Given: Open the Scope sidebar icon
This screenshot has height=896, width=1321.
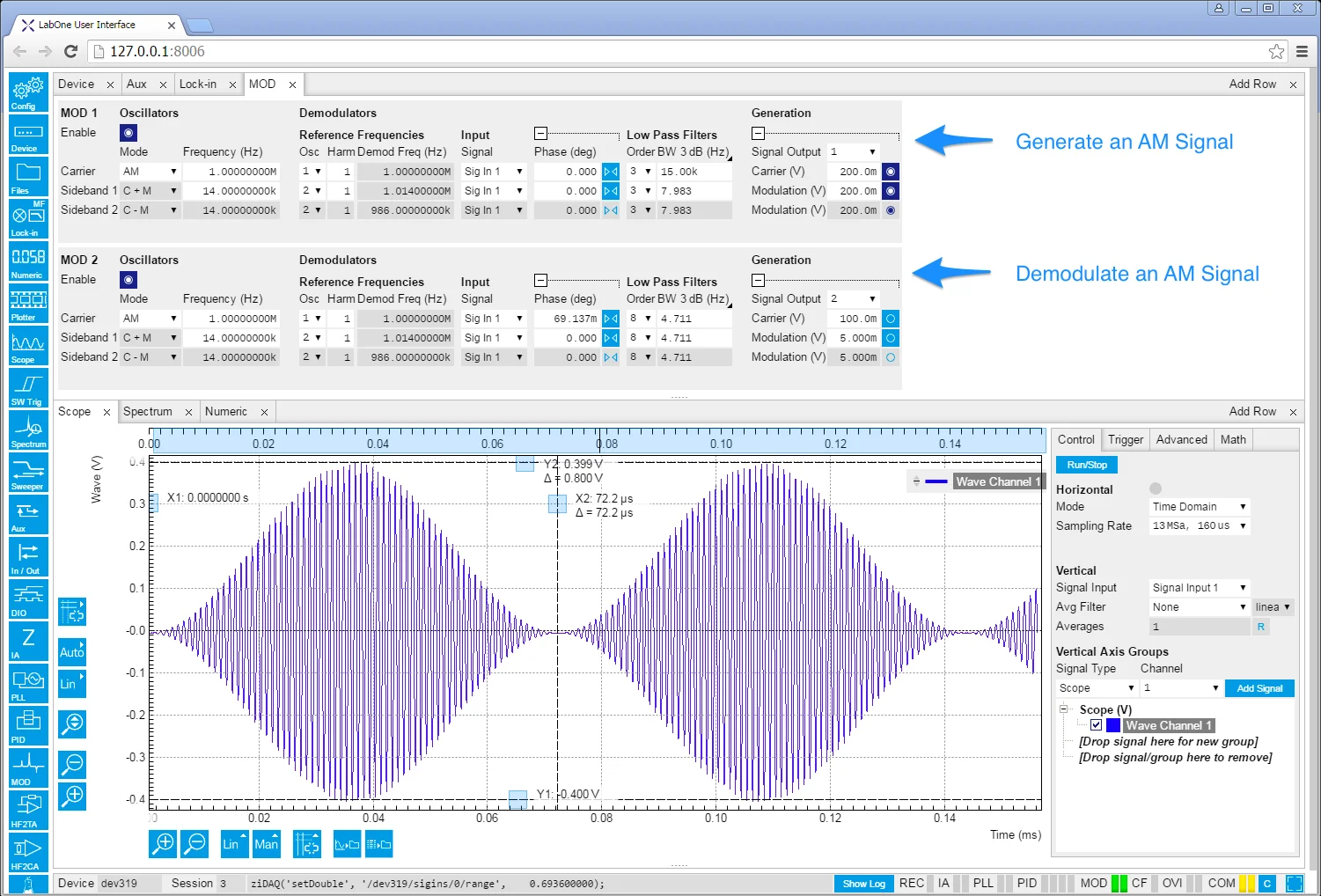Looking at the screenshot, I should coord(28,346).
